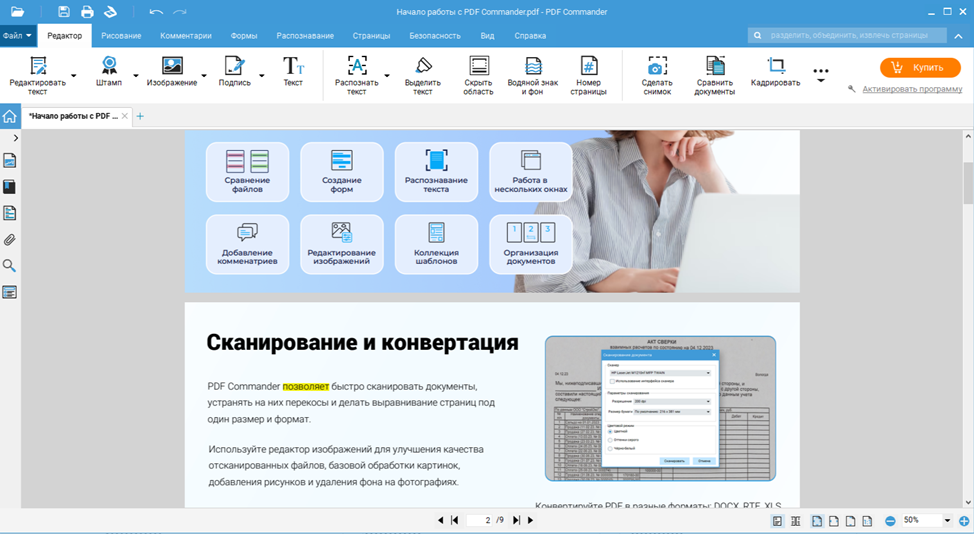Go to the previous page arrow
The image size is (974, 534).
440,520
